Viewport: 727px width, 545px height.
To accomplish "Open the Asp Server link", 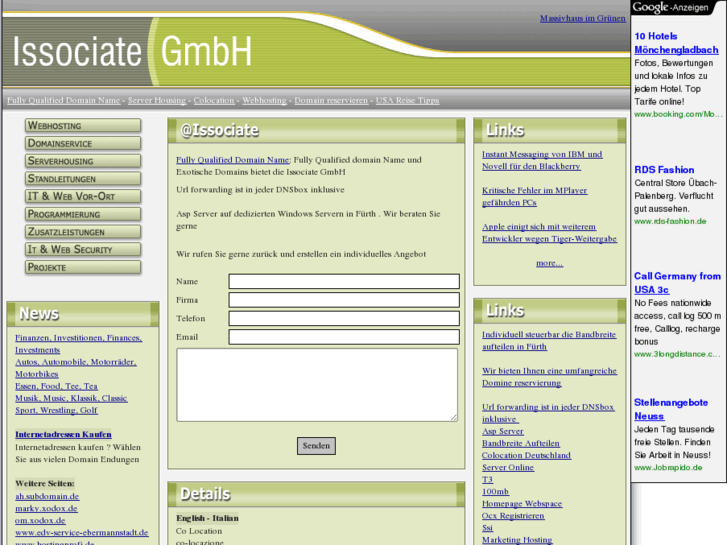I will pos(503,431).
